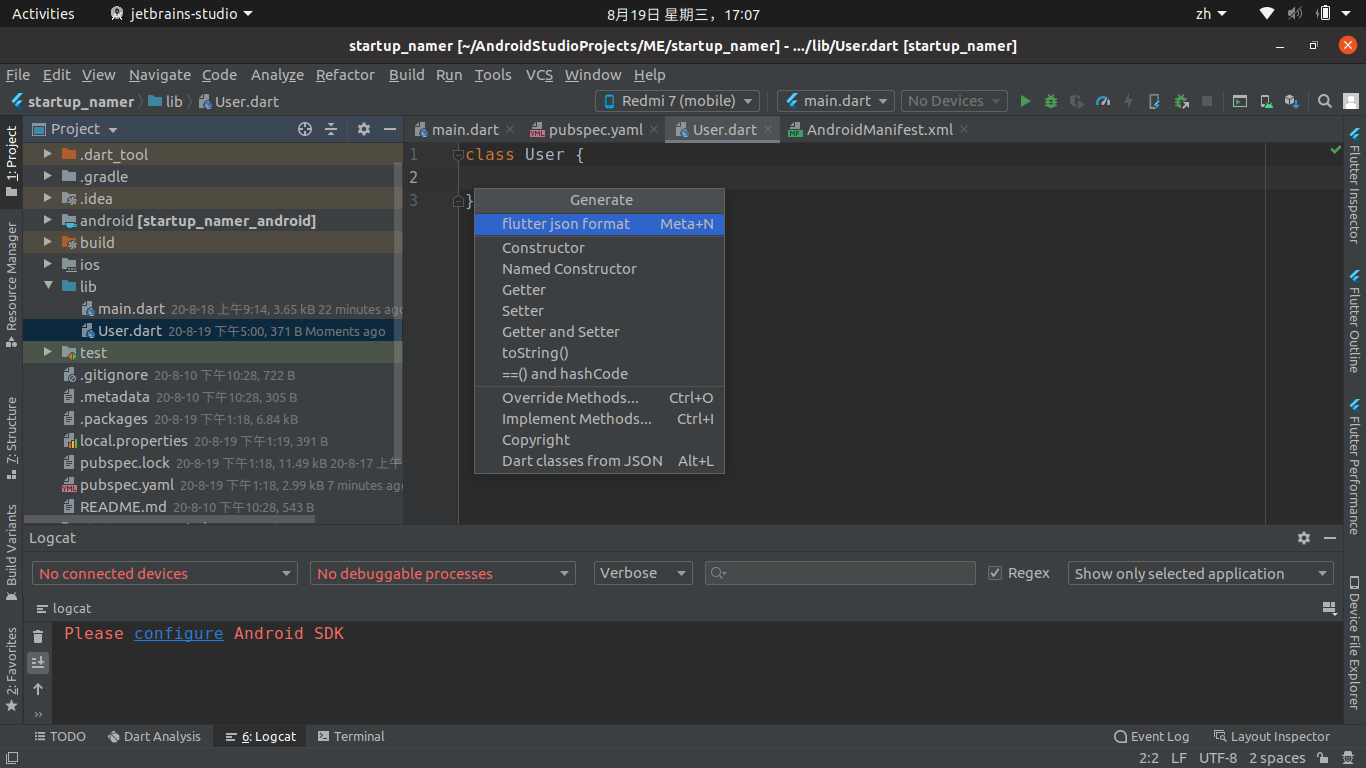Click the logcat search input field
The image size is (1366, 768).
click(840, 573)
